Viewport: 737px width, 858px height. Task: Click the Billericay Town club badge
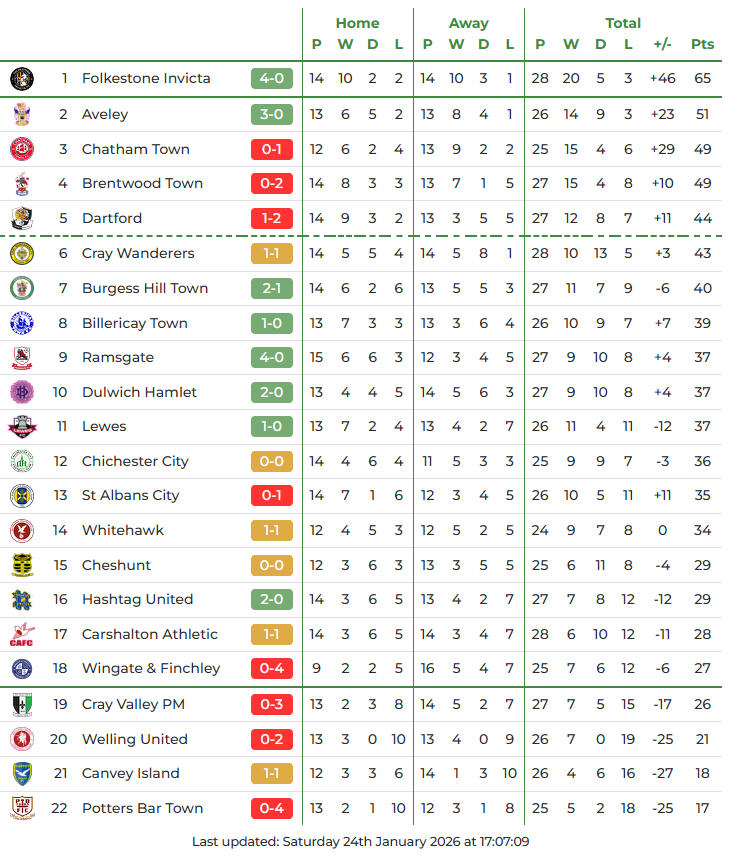pos(22,323)
